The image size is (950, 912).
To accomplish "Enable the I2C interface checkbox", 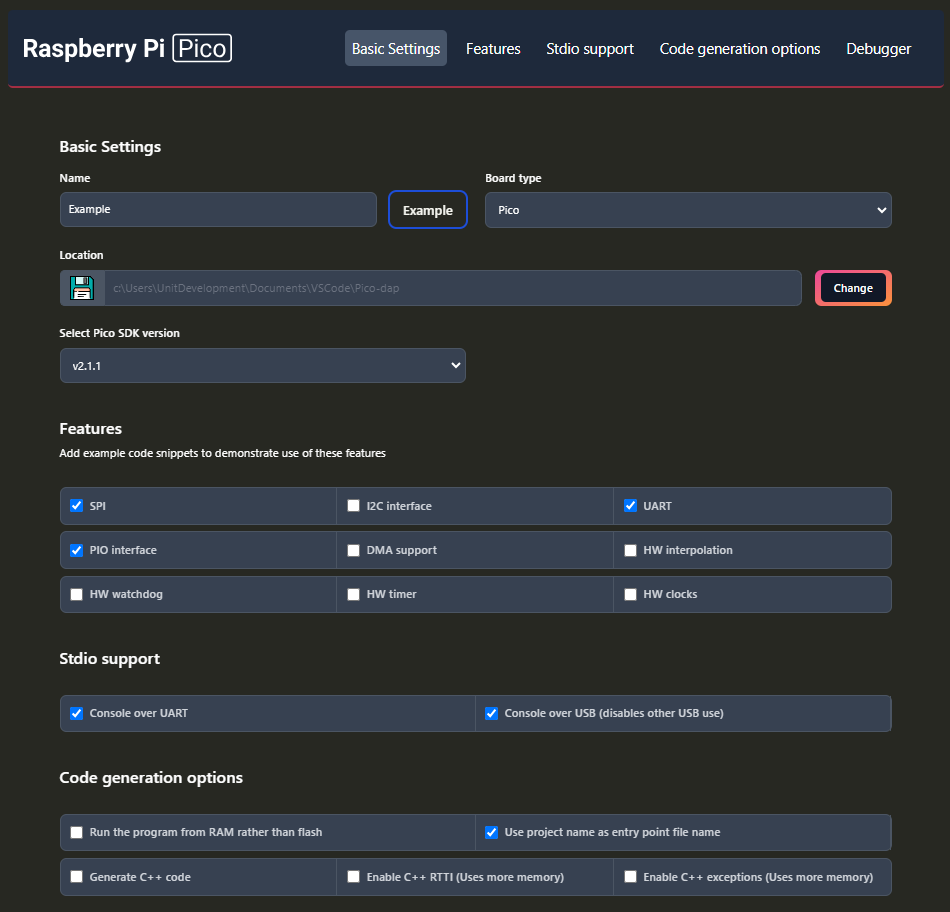I will [353, 506].
